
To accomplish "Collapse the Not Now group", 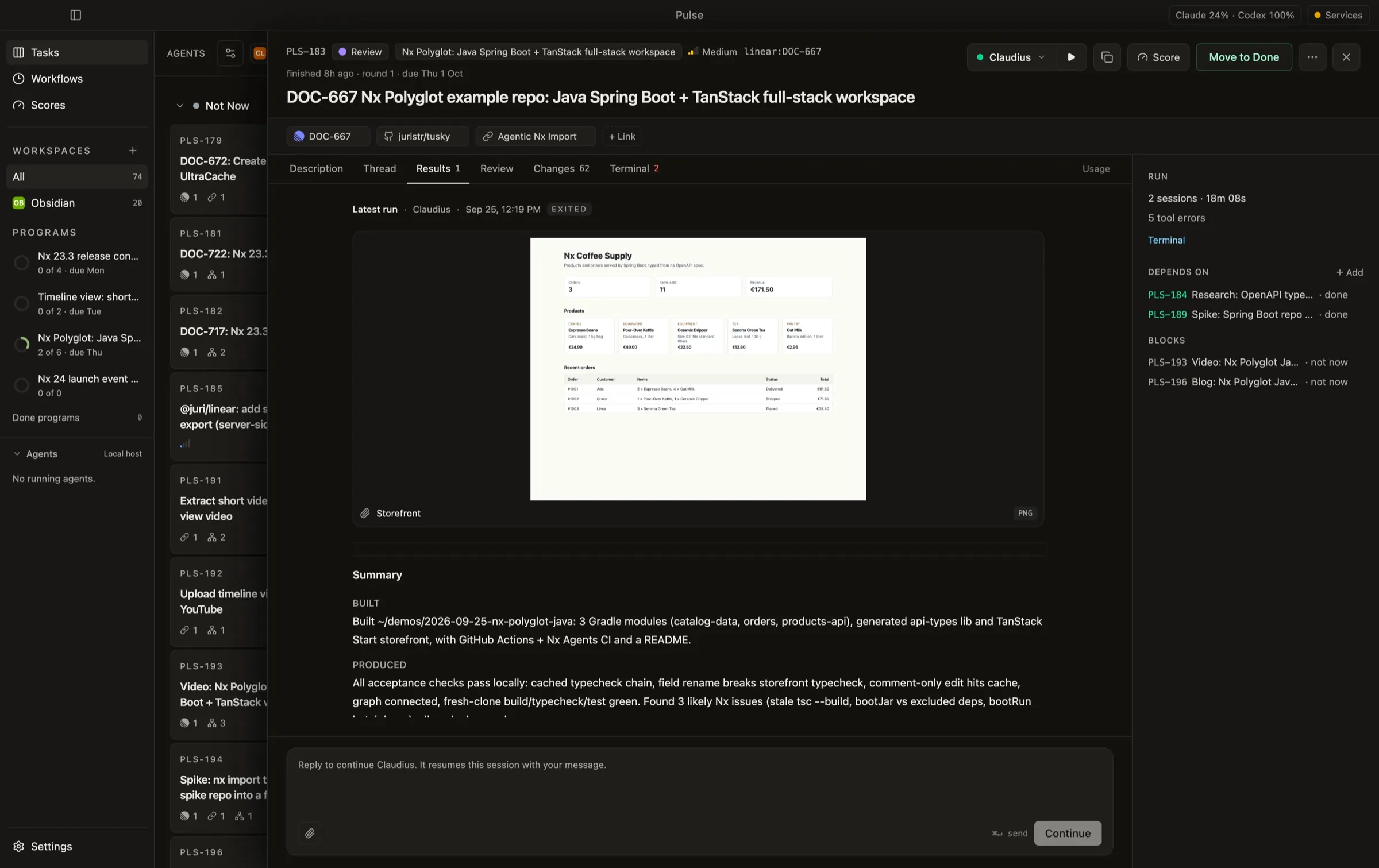I will (x=180, y=106).
